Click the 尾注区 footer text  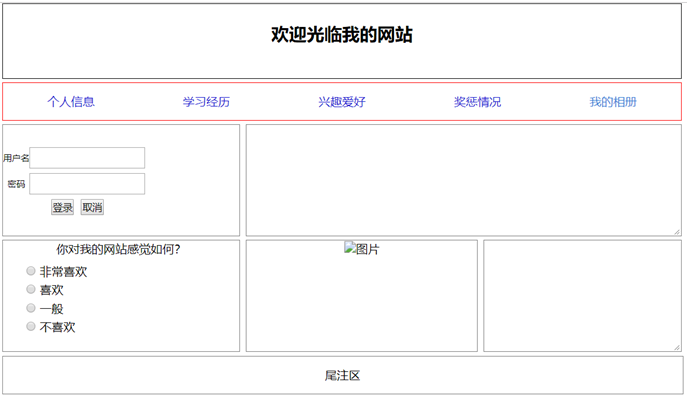(342, 375)
